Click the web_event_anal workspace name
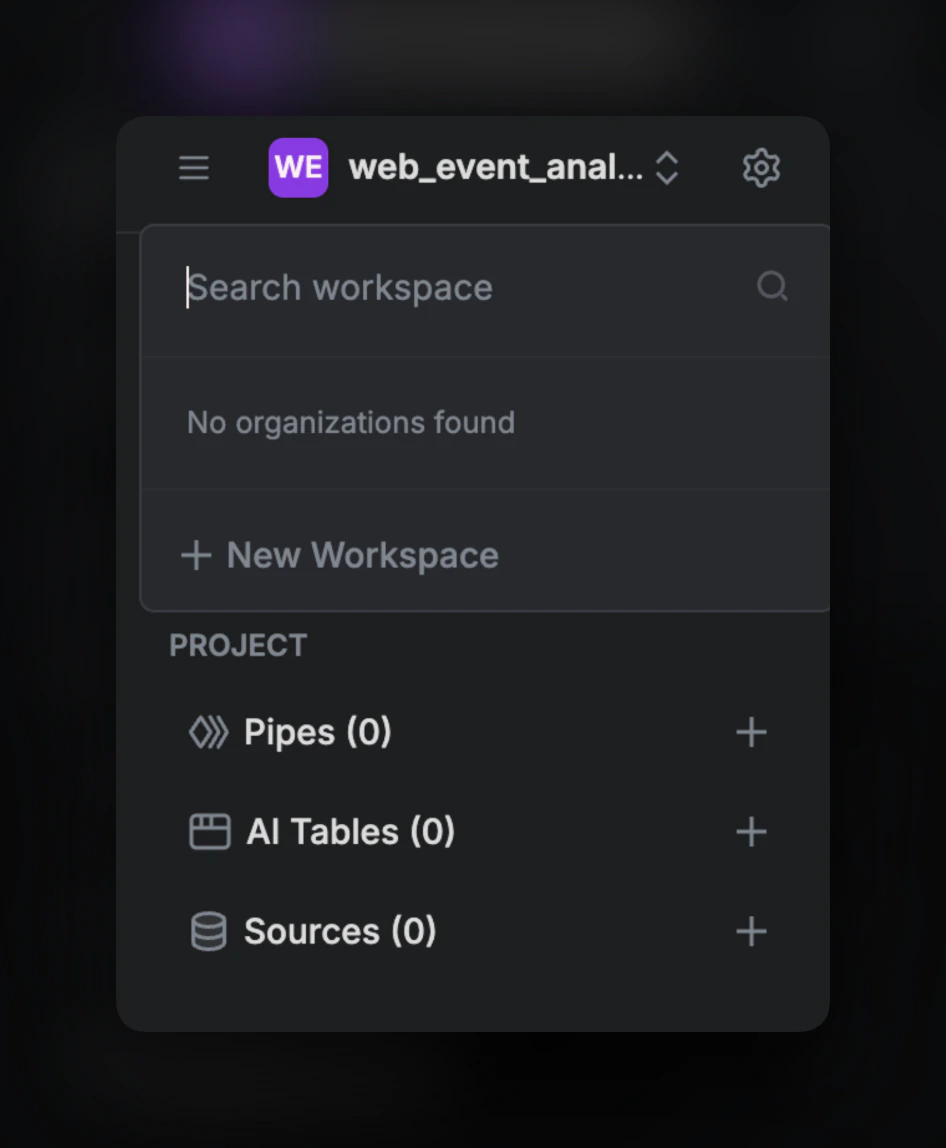Image resolution: width=946 pixels, height=1148 pixels. [495, 167]
